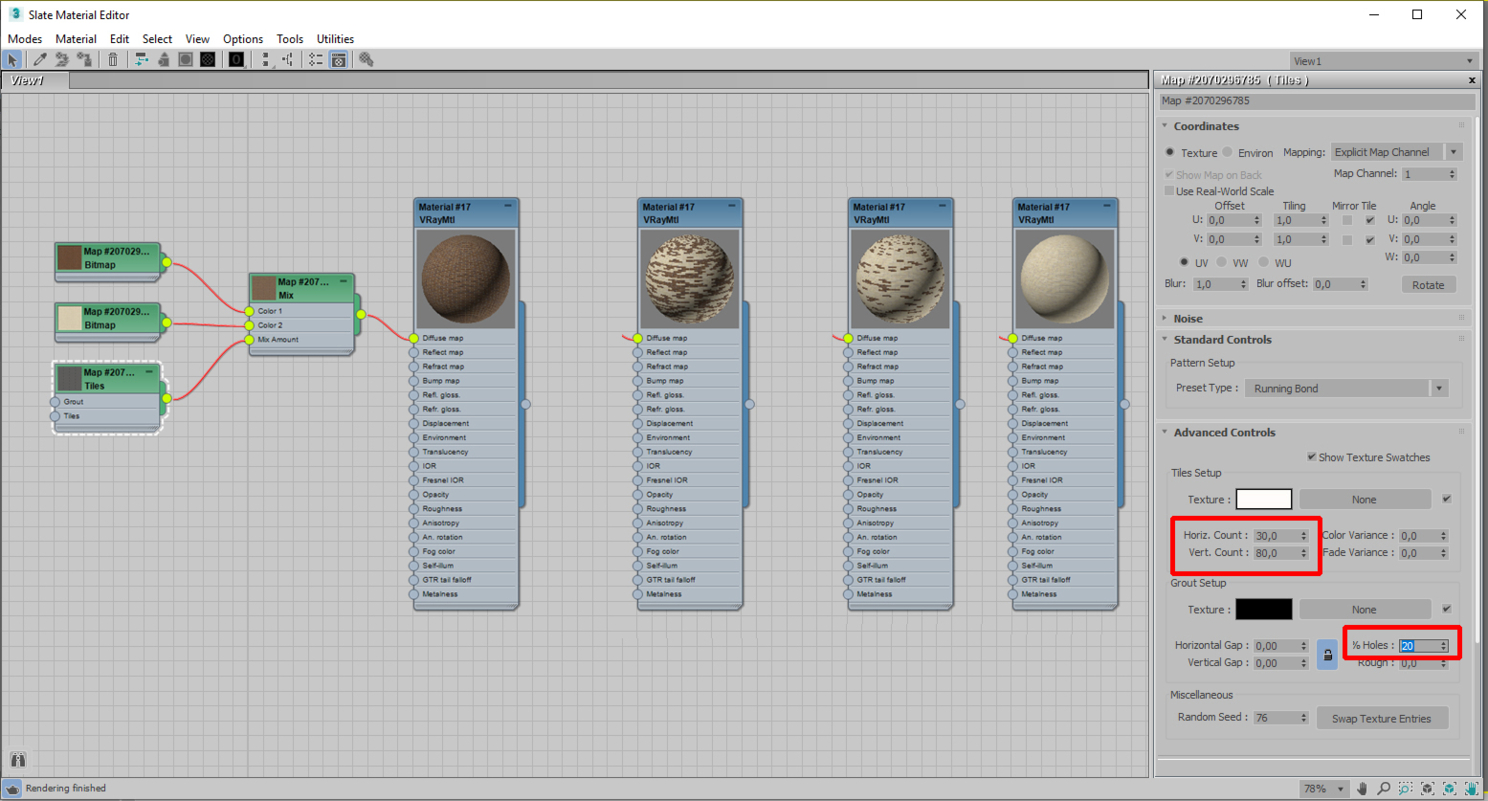This screenshot has height=801, width=1488.
Task: Open the Map Channel dropdown
Action: pos(1430,174)
